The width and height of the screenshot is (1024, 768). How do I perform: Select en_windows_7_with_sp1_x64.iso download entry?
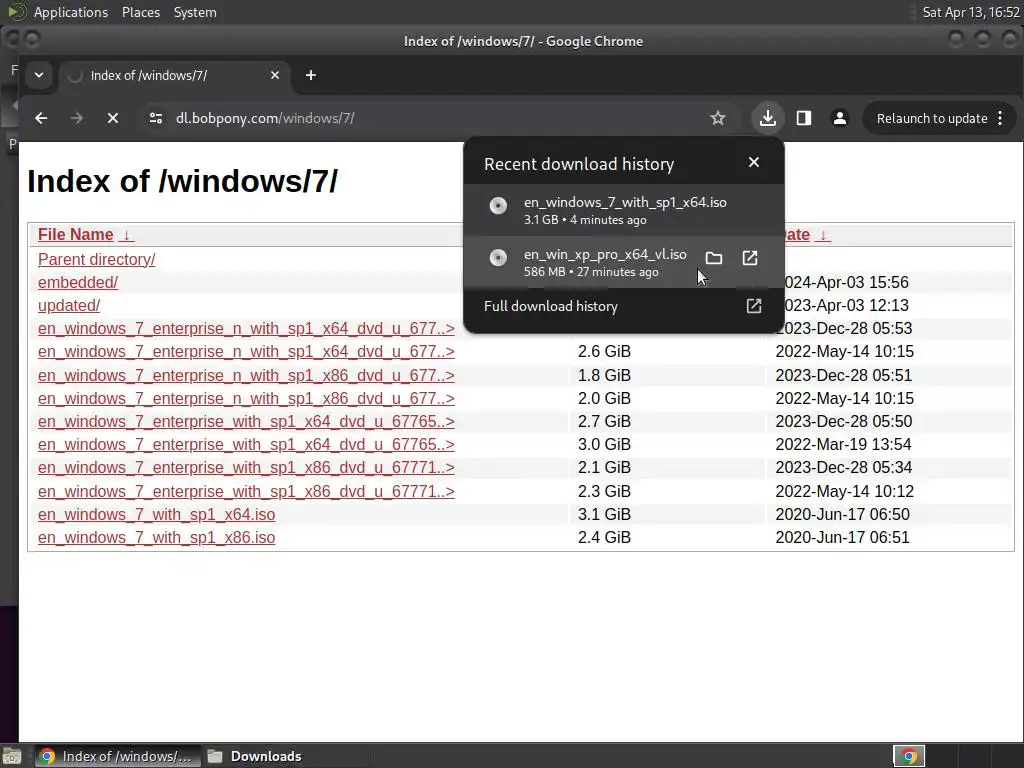624,210
